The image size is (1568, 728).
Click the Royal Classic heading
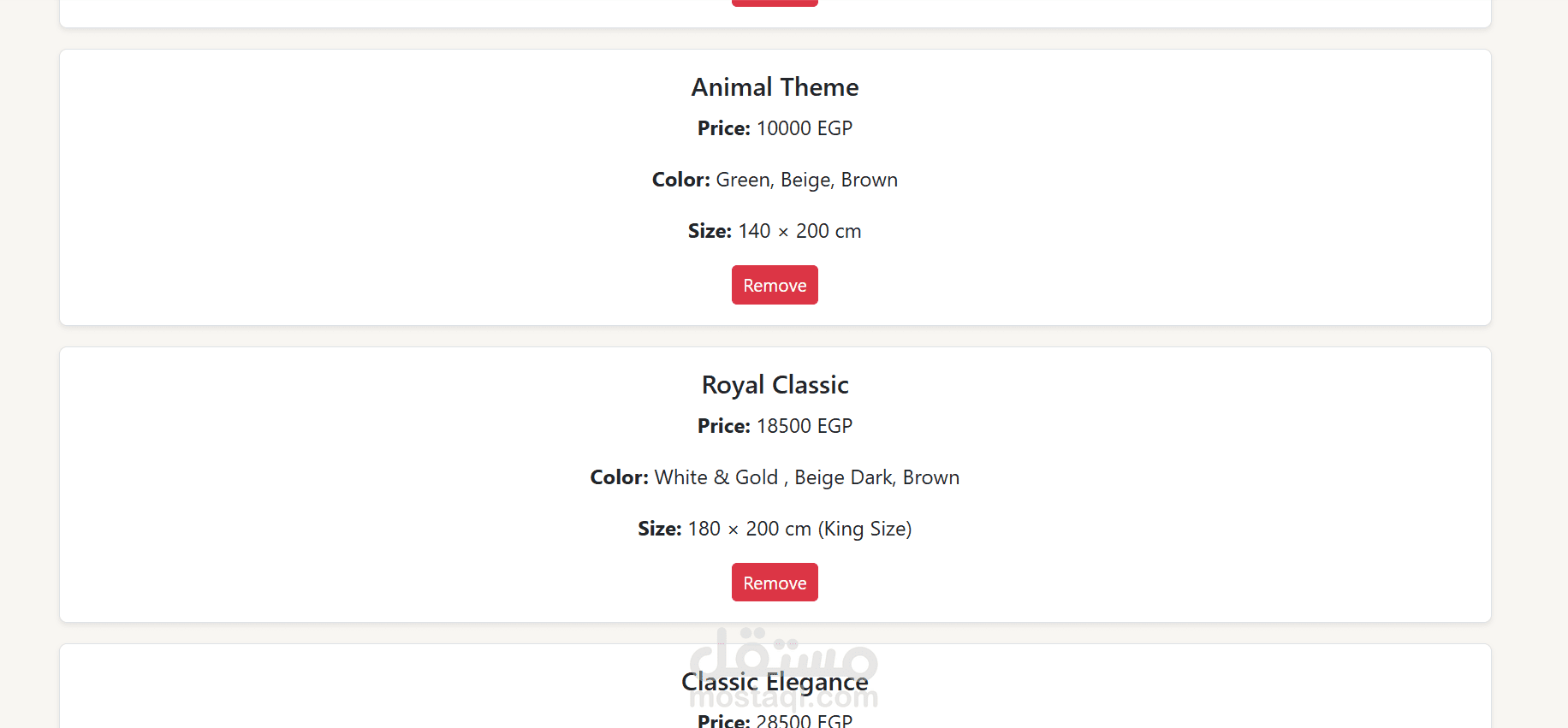(775, 385)
